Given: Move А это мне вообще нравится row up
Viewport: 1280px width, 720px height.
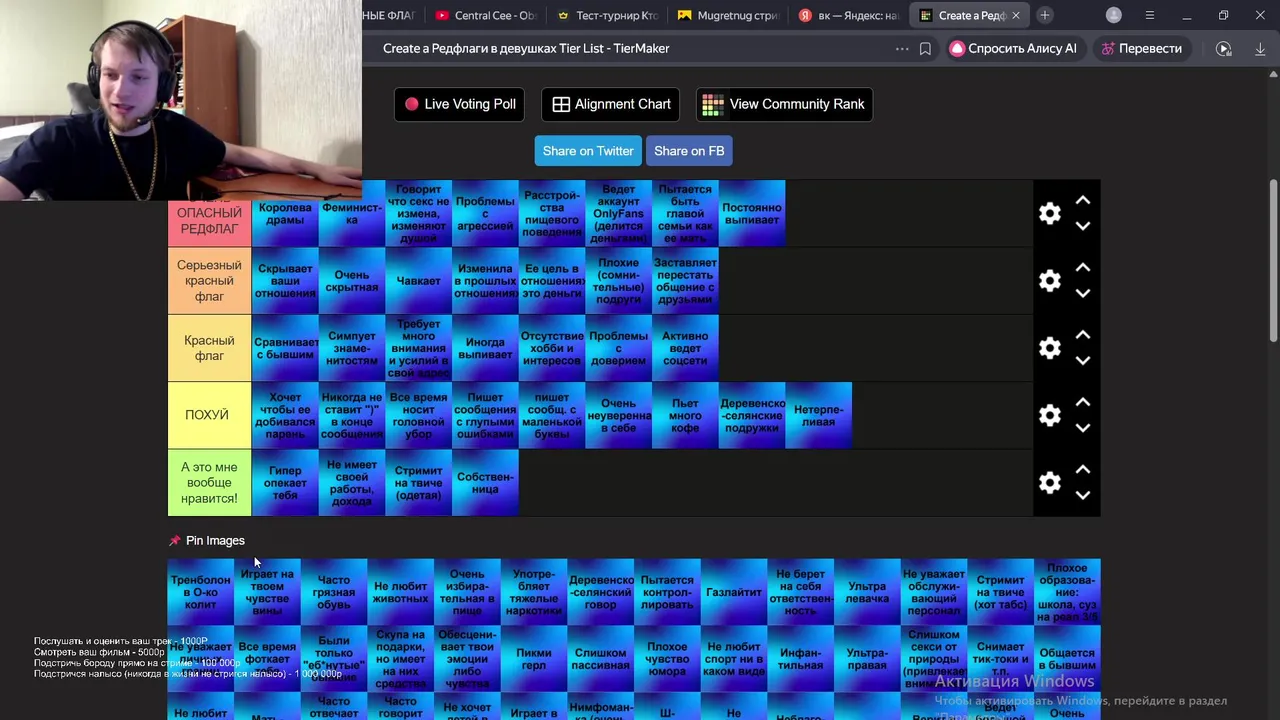Looking at the screenshot, I should tap(1083, 470).
